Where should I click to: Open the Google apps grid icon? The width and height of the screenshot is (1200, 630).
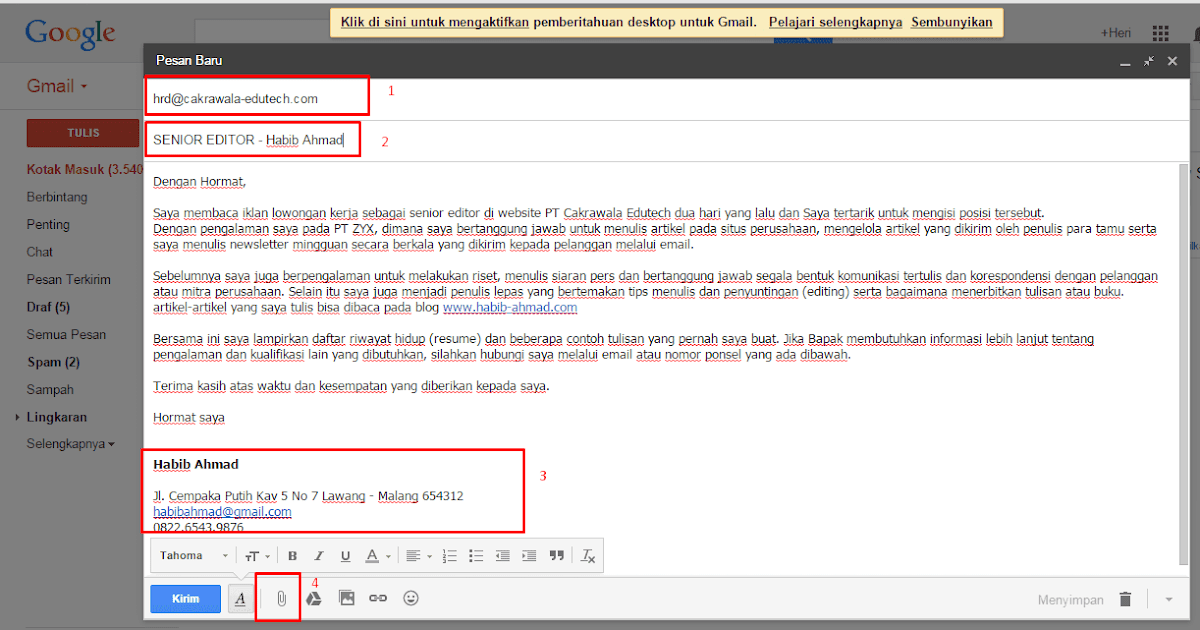click(1160, 32)
